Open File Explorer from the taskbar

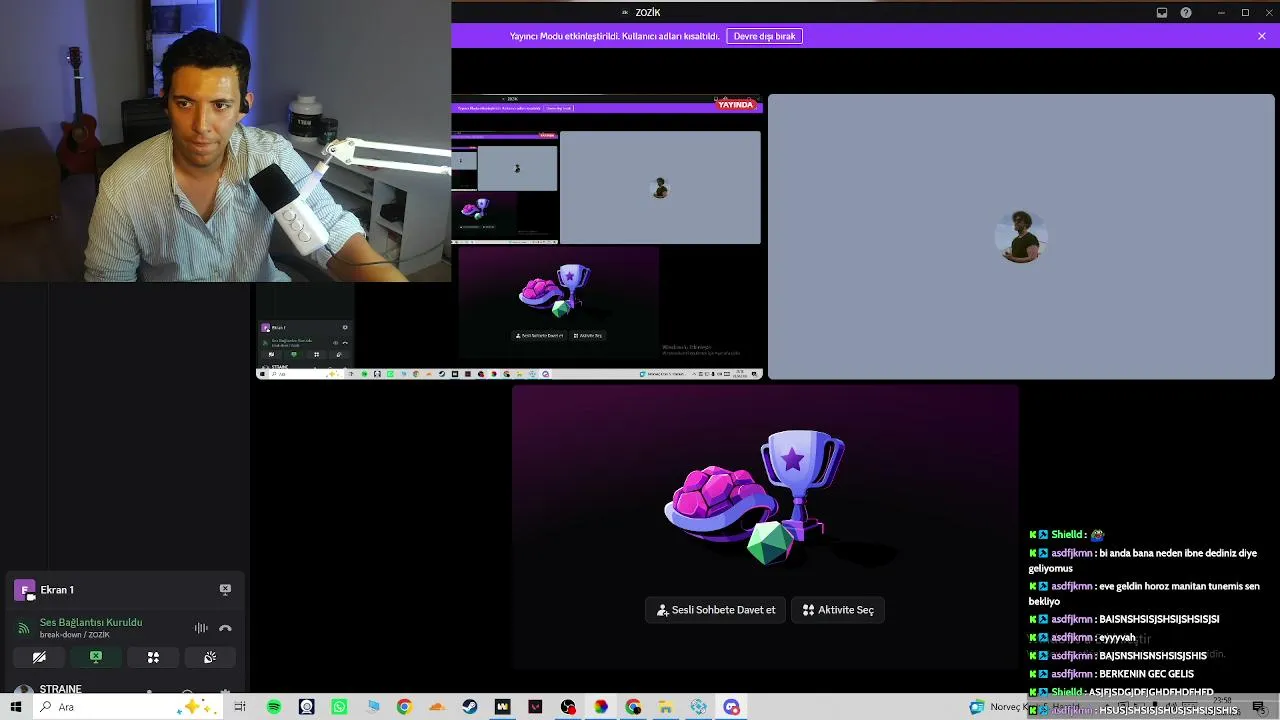coord(665,707)
